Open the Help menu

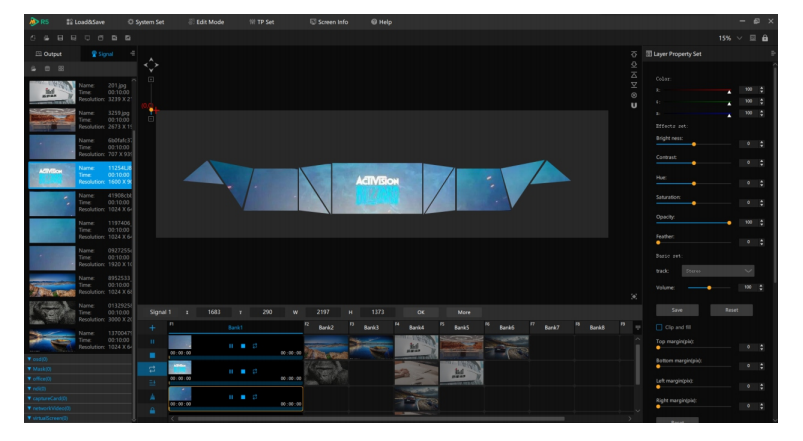coord(382,22)
